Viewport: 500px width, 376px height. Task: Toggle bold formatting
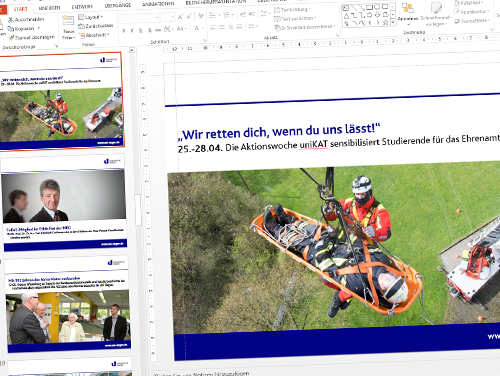coord(124,31)
